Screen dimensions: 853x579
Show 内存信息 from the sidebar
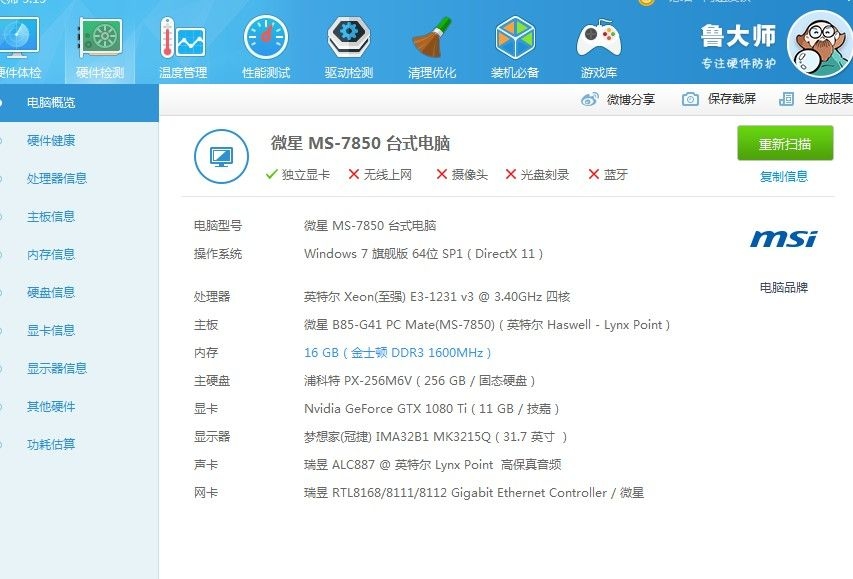tap(51, 255)
